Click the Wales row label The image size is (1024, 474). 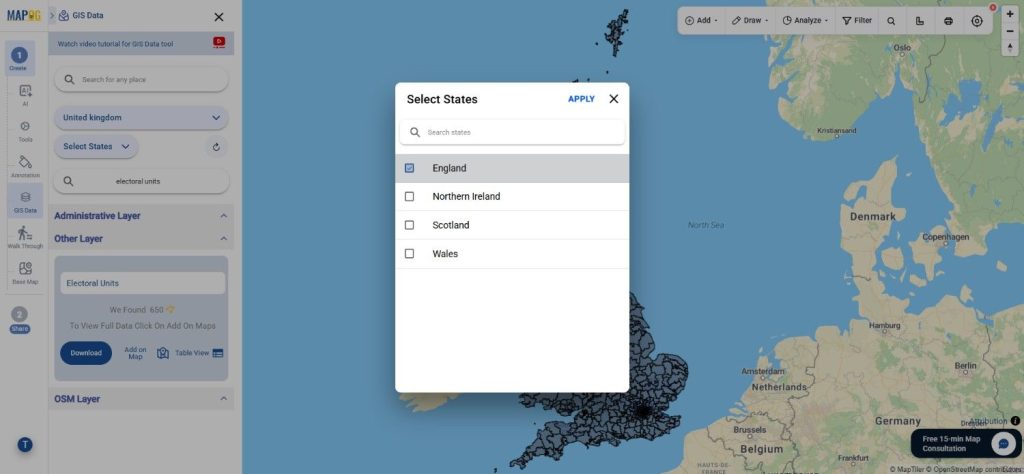pos(445,254)
